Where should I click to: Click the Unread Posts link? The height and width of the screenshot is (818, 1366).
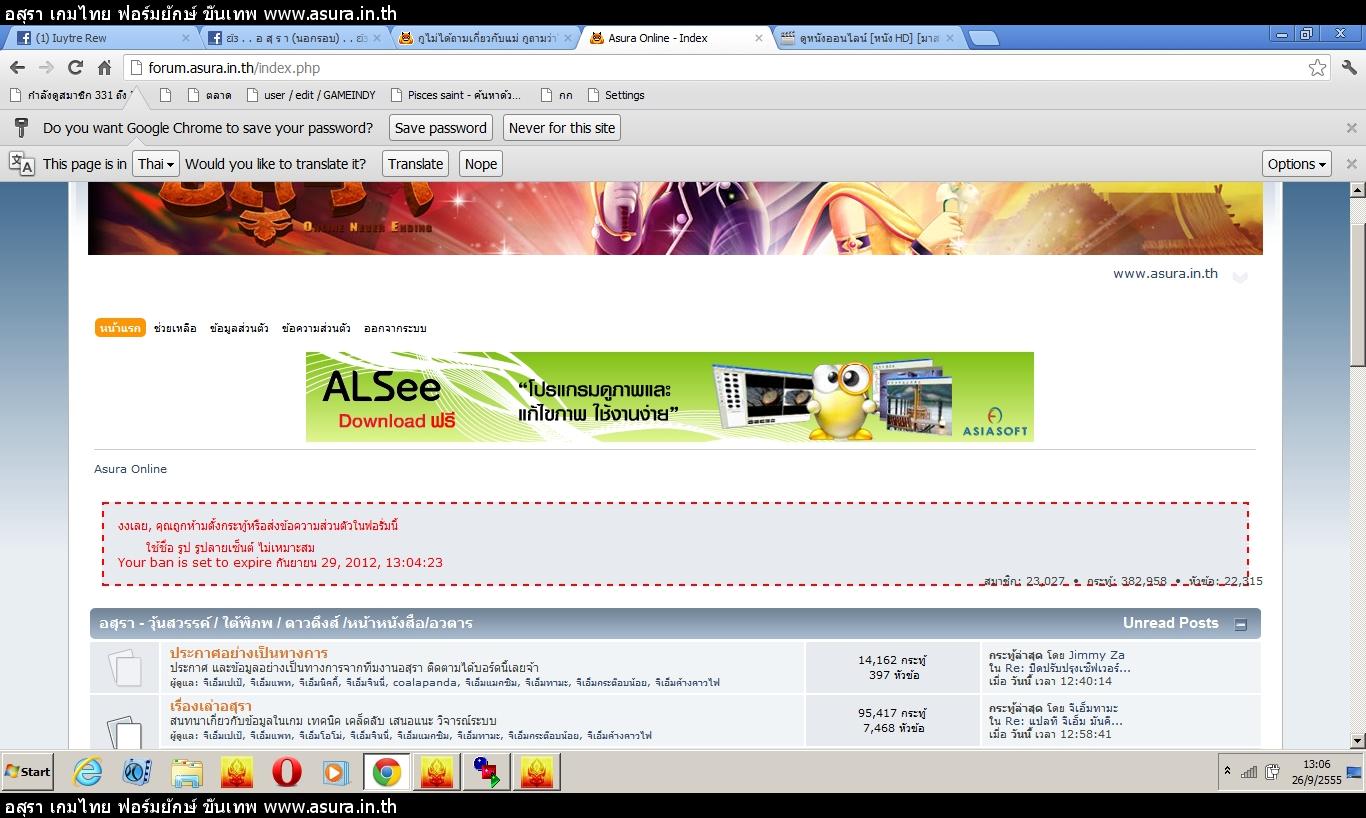point(1170,622)
